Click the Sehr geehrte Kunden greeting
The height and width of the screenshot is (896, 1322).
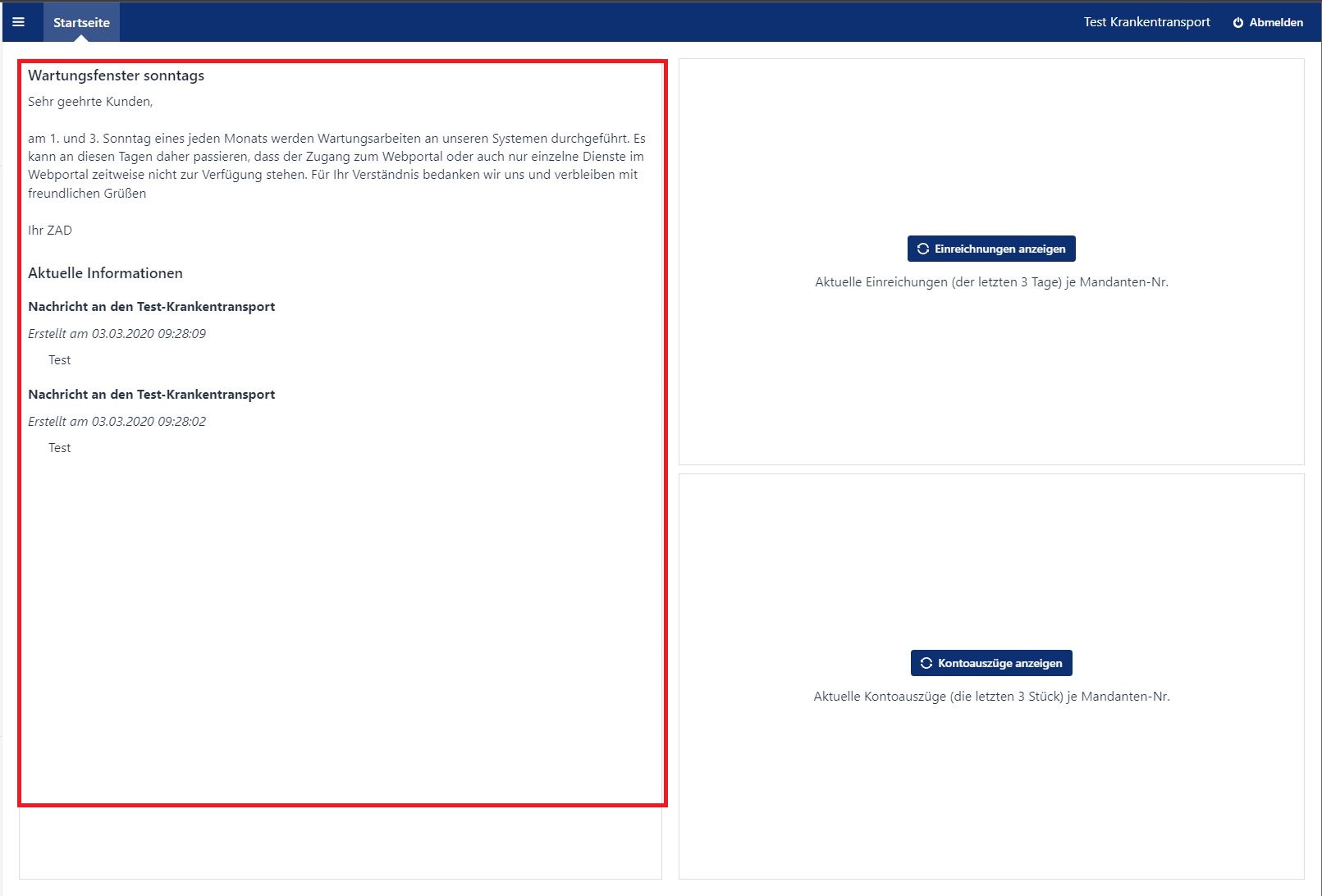(x=90, y=102)
